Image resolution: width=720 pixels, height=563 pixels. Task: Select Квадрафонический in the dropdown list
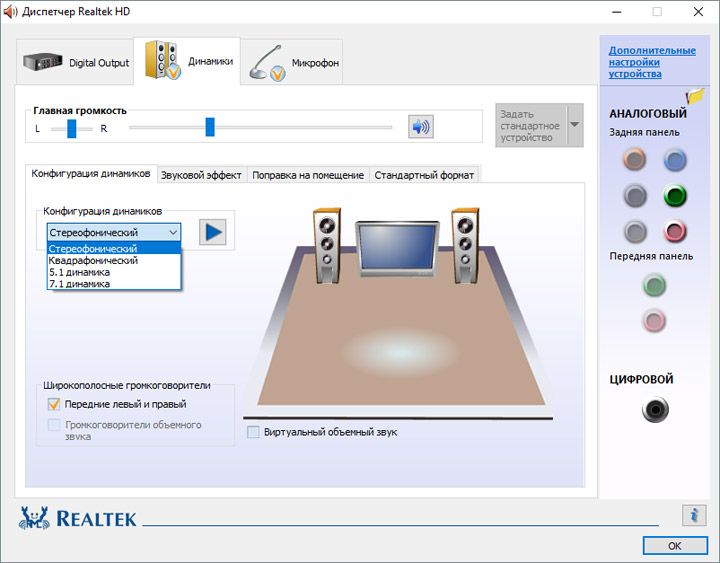pyautogui.click(x=114, y=260)
